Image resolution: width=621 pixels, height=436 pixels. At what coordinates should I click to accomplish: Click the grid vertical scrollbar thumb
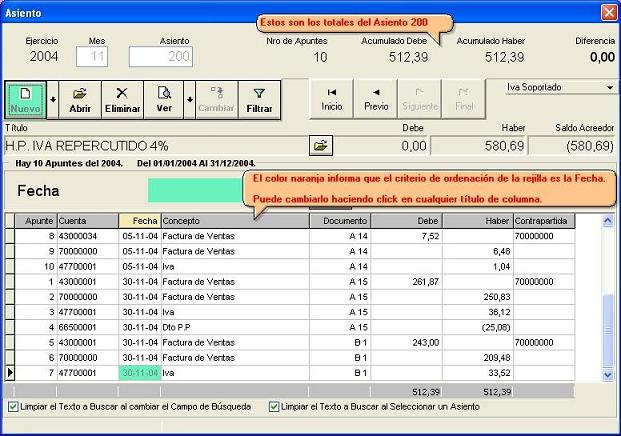(608, 330)
